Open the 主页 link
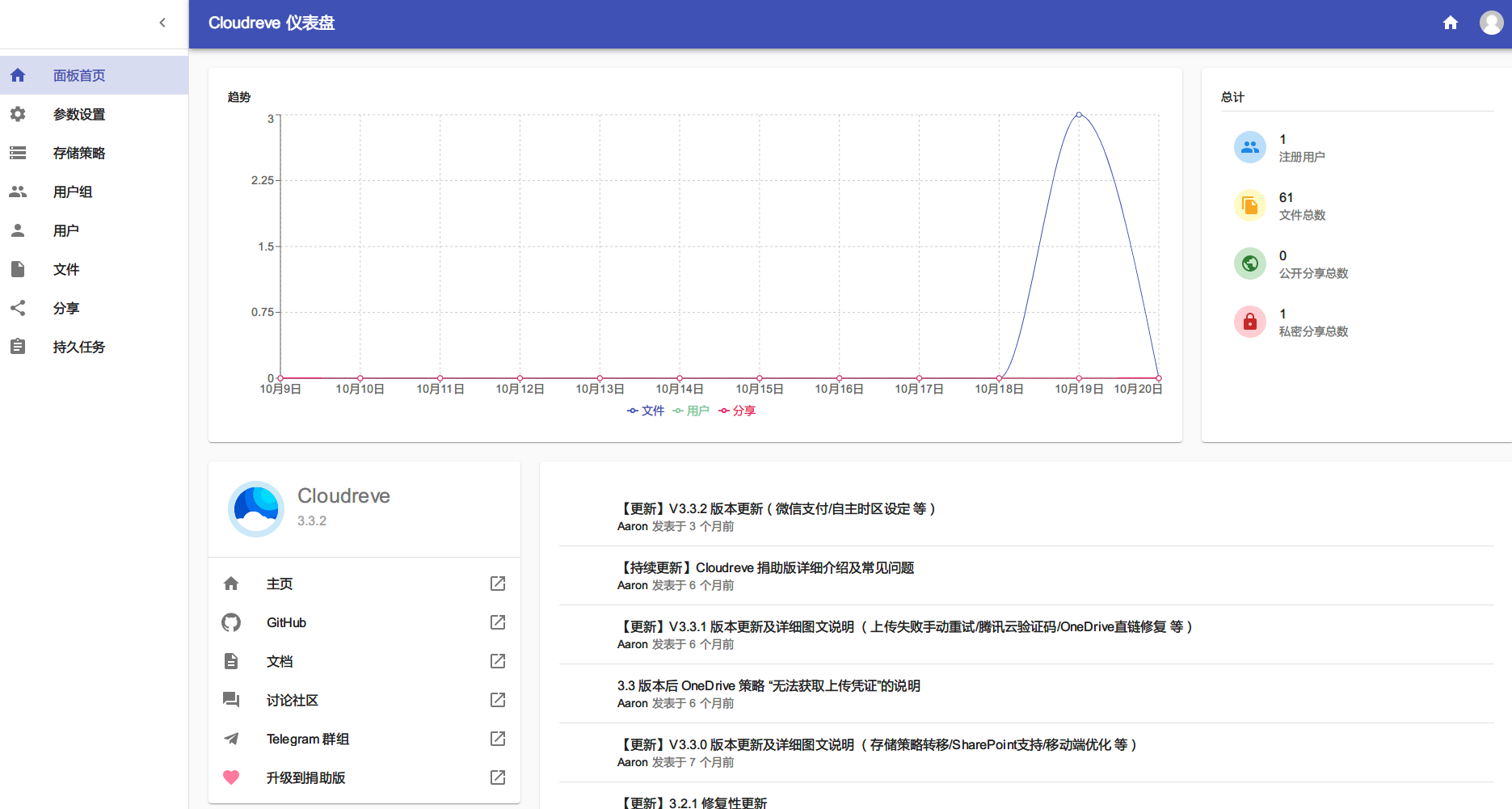1512x809 pixels. (364, 584)
